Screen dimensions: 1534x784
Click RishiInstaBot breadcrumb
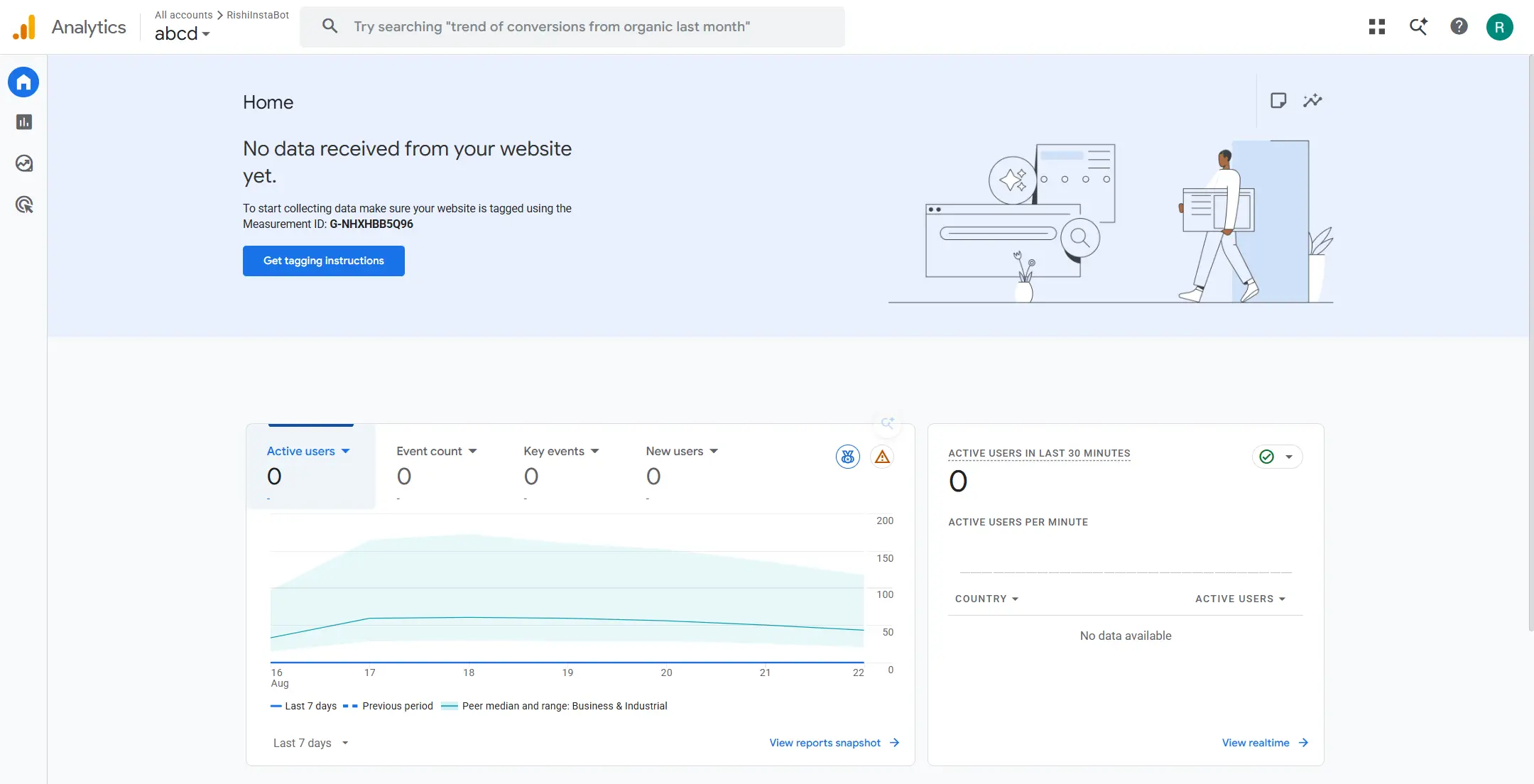(258, 15)
